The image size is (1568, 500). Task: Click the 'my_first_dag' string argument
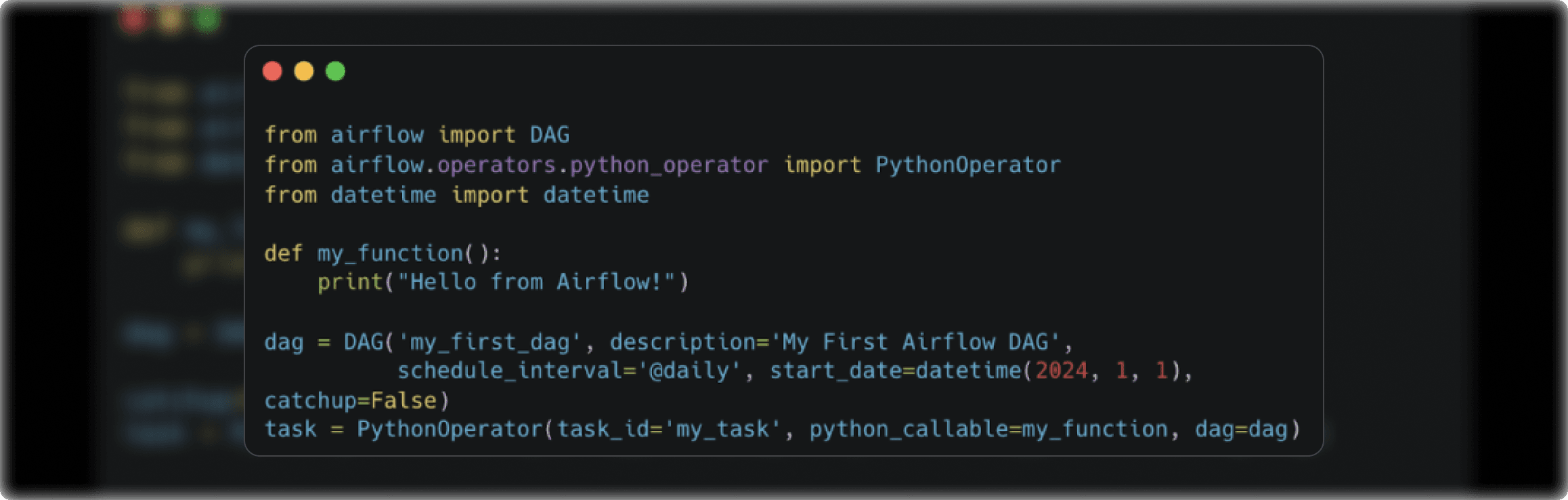tap(490, 342)
